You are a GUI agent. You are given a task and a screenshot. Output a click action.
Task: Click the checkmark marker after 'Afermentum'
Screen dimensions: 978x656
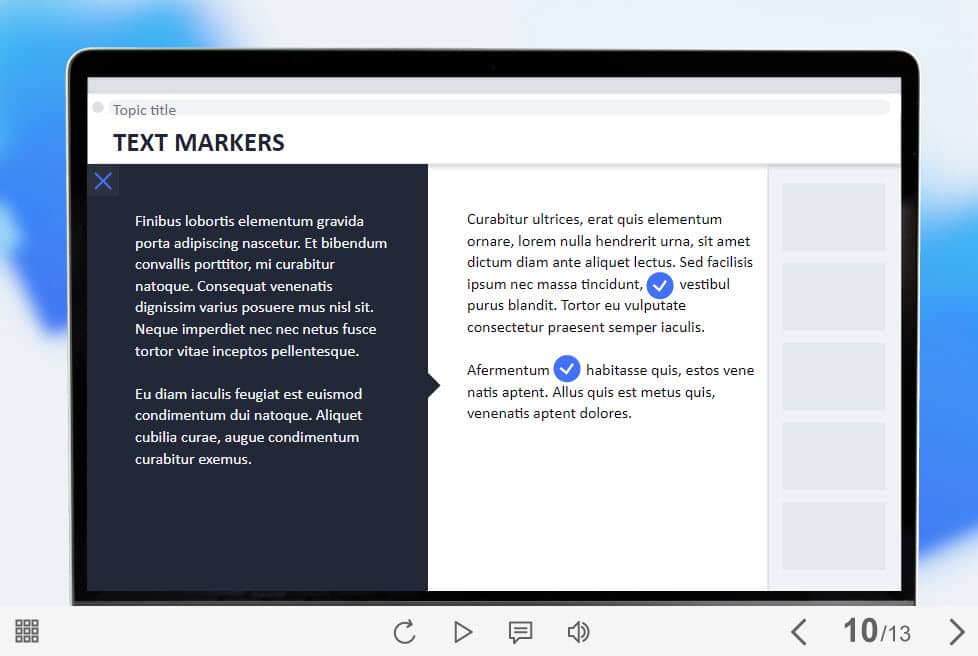tap(567, 369)
